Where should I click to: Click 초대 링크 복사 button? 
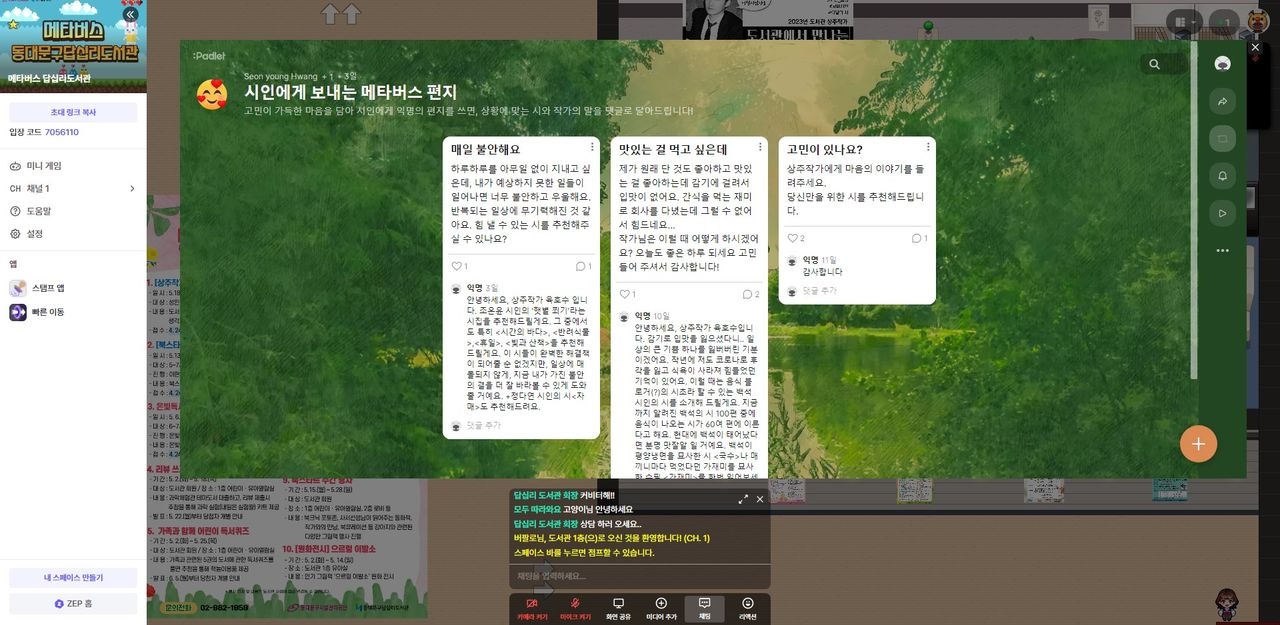(73, 112)
